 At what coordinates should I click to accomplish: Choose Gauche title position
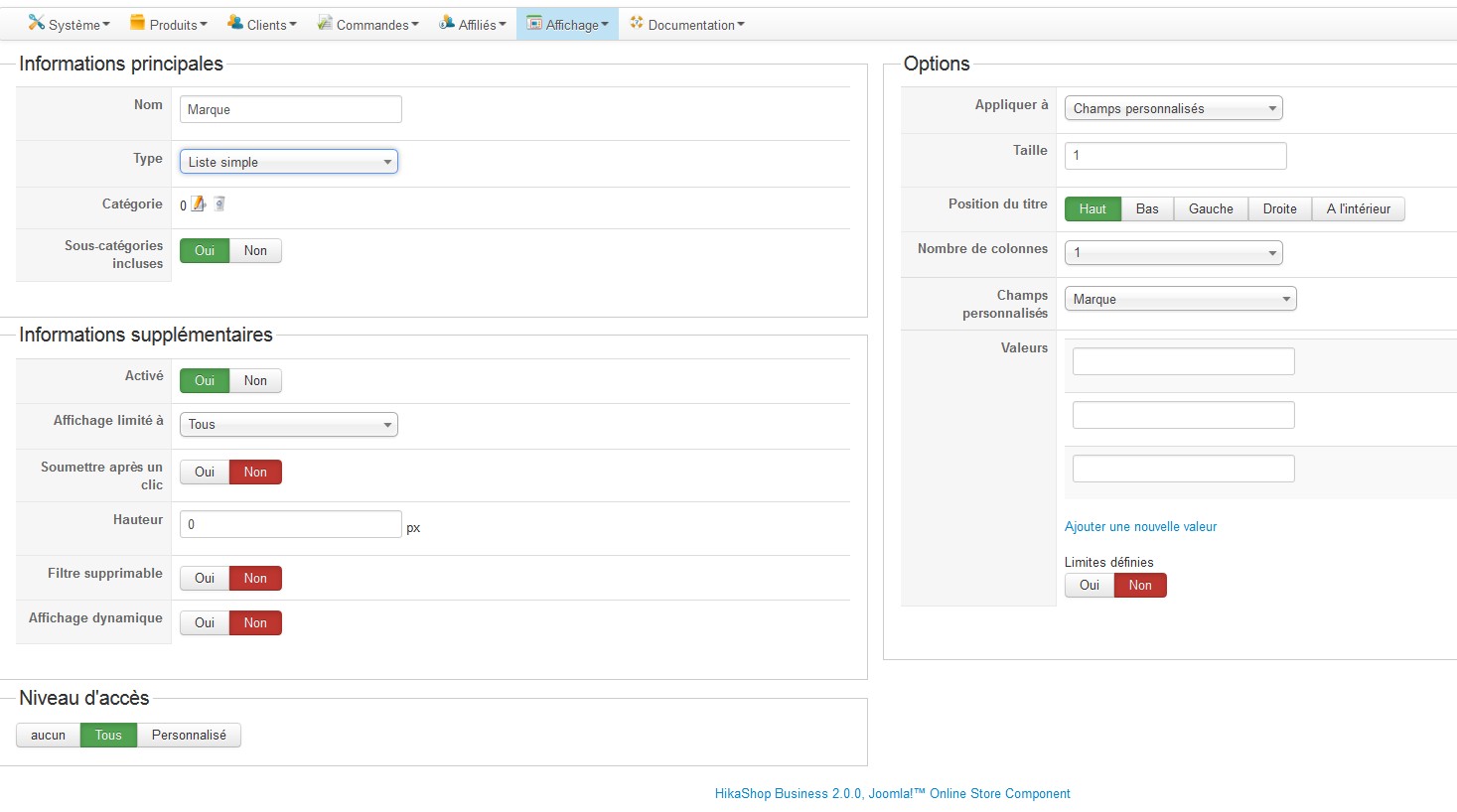click(1211, 209)
